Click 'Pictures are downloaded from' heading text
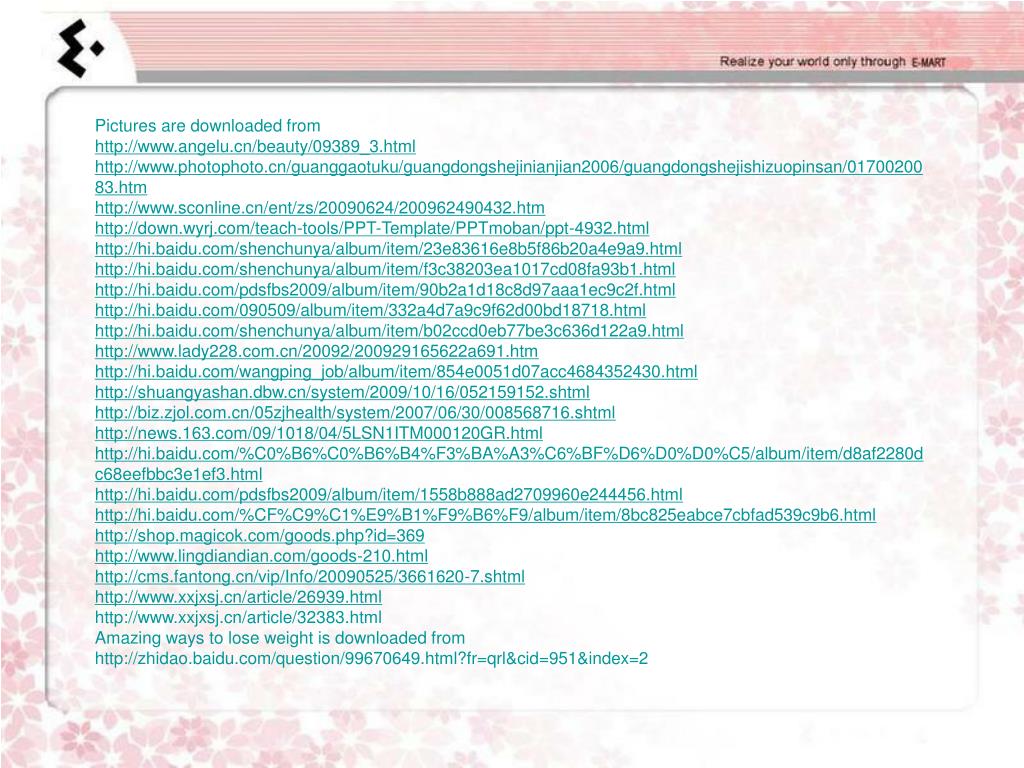This screenshot has height=768, width=1024. 208,126
